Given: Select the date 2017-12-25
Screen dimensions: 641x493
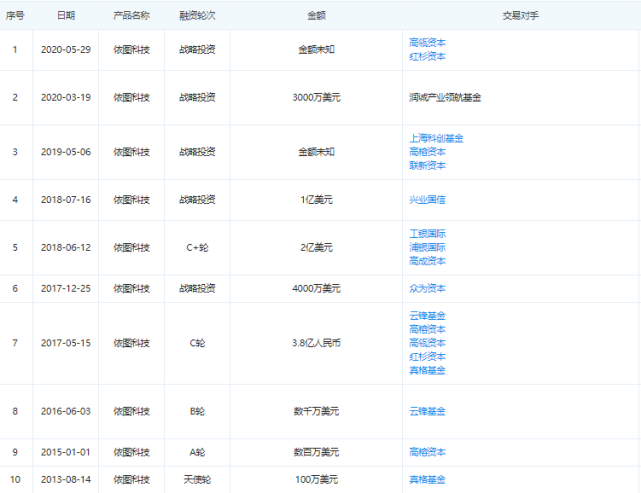Looking at the screenshot, I should click(66, 288).
